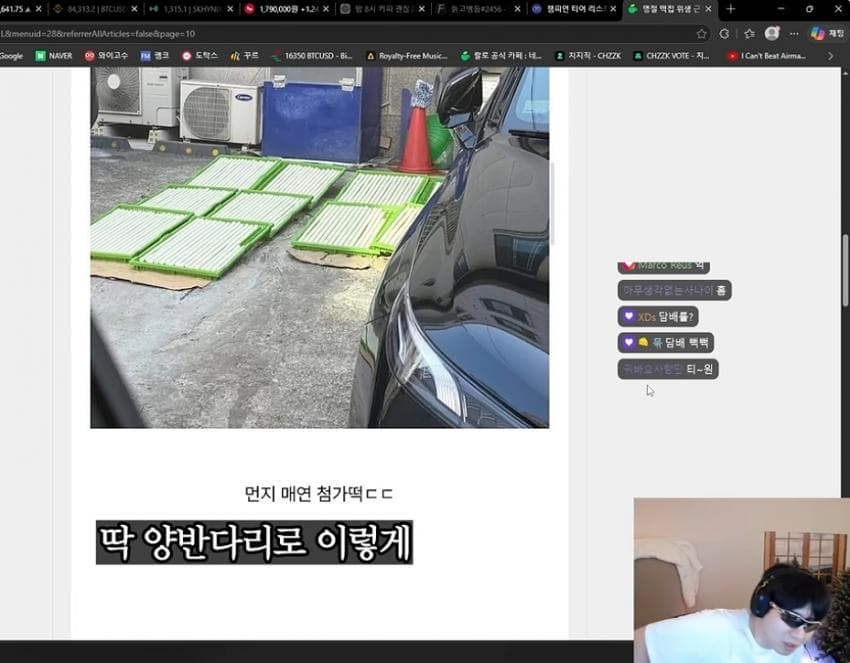The image size is (850, 663).
Task: Open the I Can't Beat Airman bookmark
Action: point(767,56)
